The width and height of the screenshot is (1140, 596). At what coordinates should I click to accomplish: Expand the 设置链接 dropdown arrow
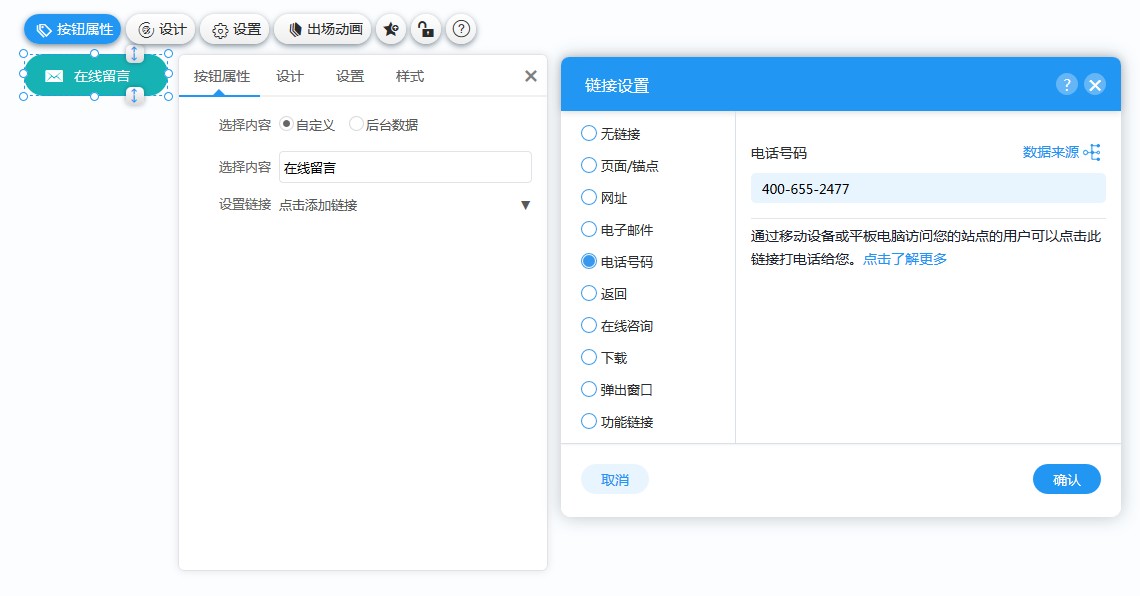(525, 205)
